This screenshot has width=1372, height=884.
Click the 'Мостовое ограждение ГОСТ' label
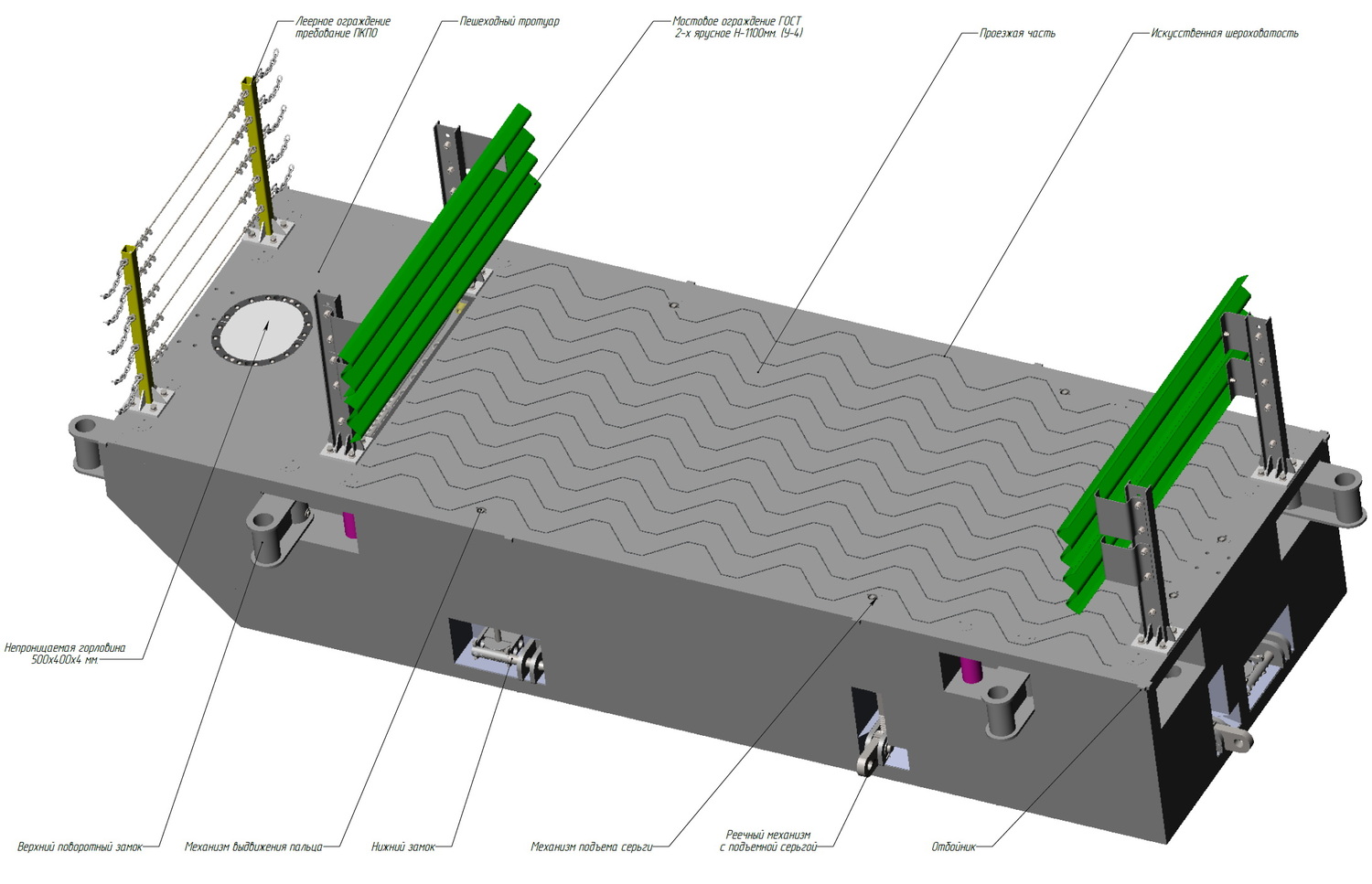coord(737,21)
